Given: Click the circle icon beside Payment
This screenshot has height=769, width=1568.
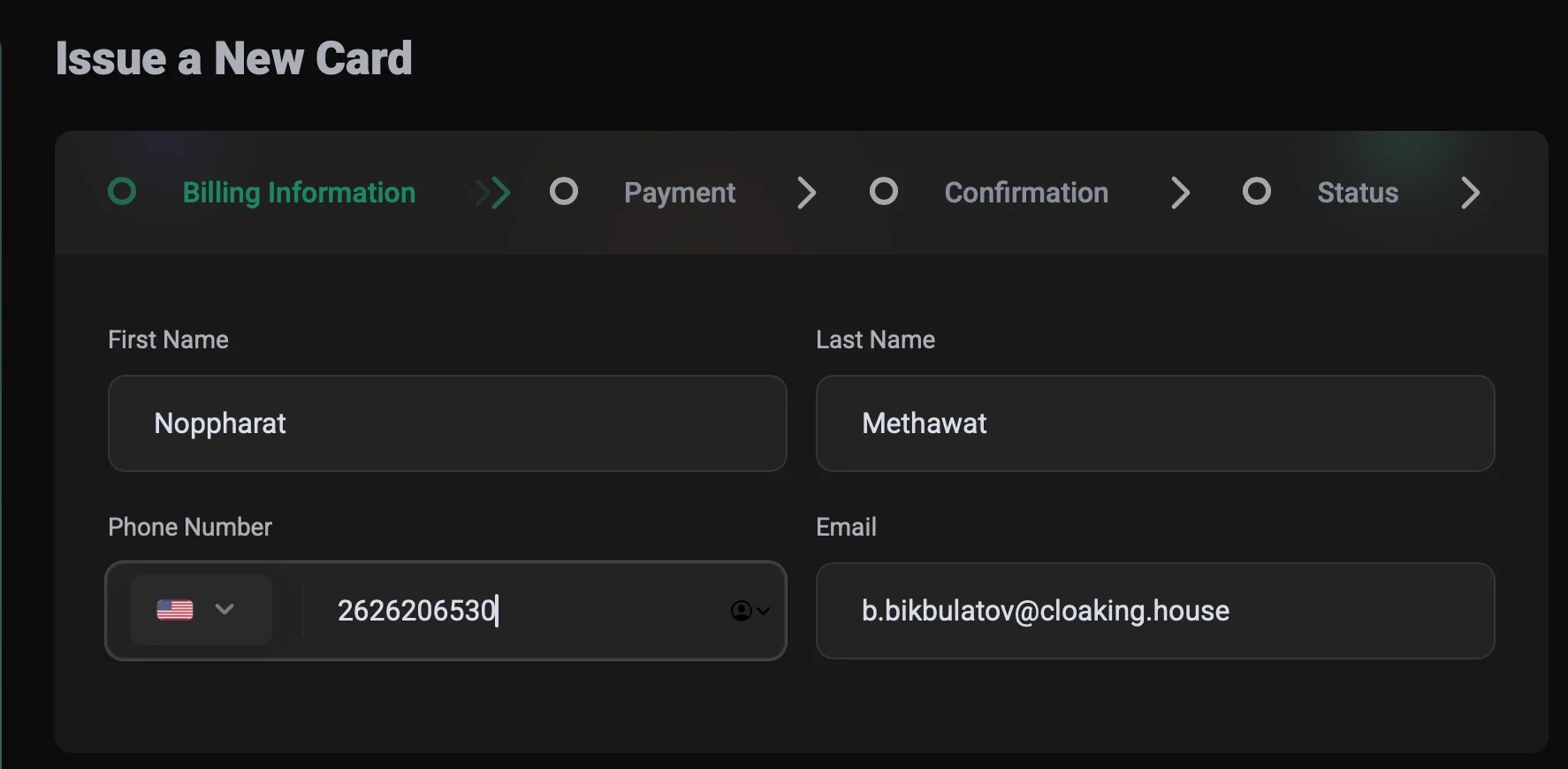Looking at the screenshot, I should click(563, 192).
